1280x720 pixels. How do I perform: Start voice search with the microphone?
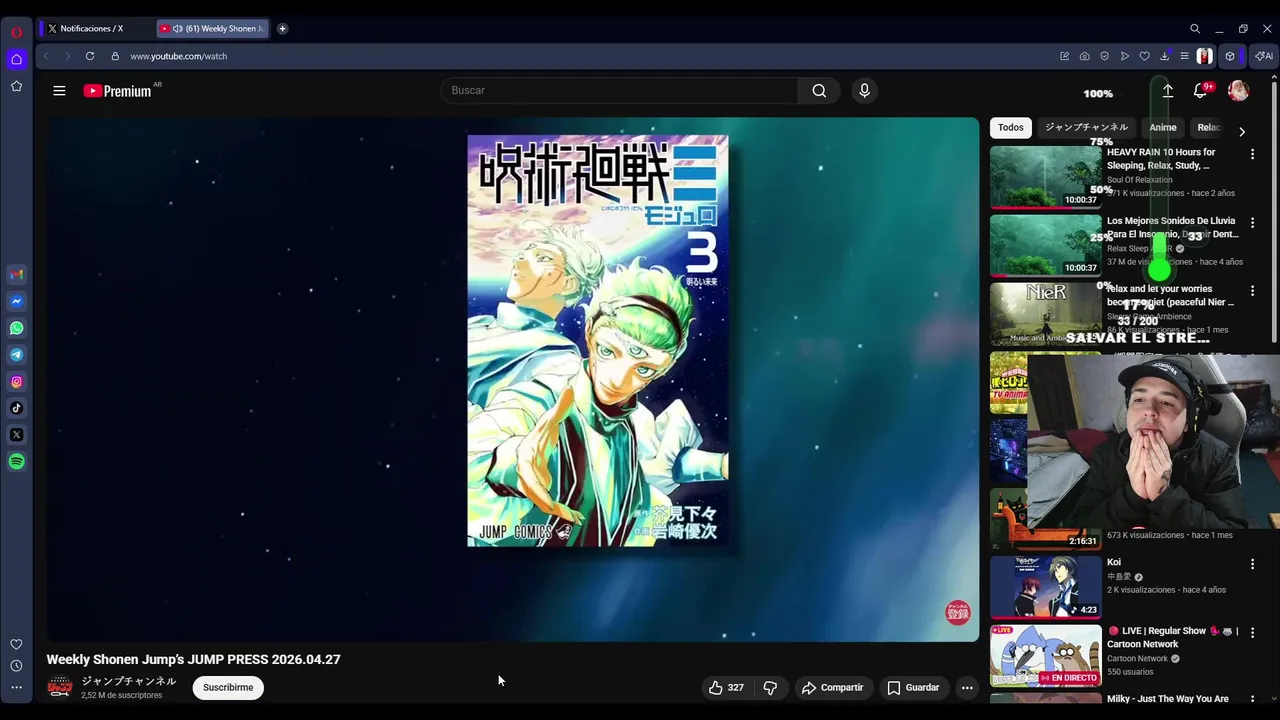tap(865, 91)
